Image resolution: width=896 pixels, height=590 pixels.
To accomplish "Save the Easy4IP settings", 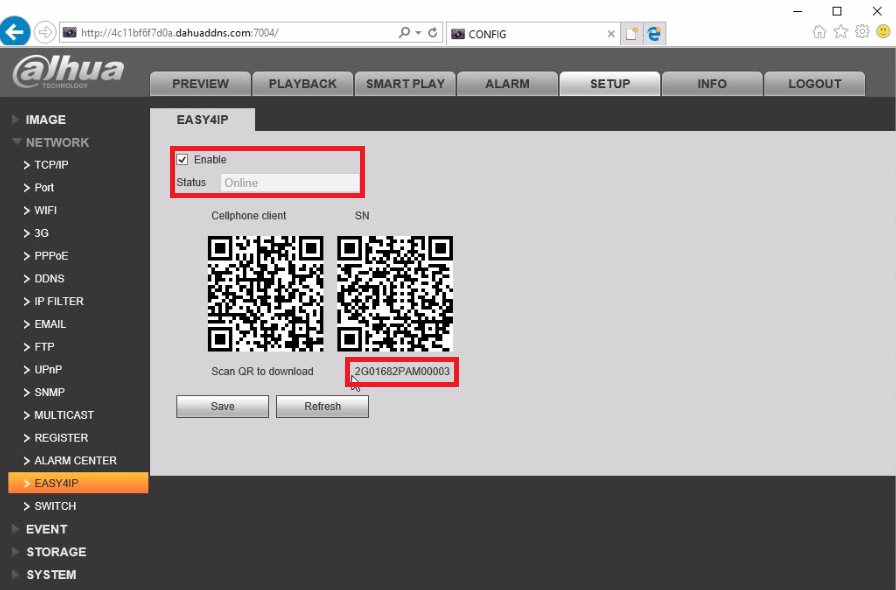I will click(222, 406).
